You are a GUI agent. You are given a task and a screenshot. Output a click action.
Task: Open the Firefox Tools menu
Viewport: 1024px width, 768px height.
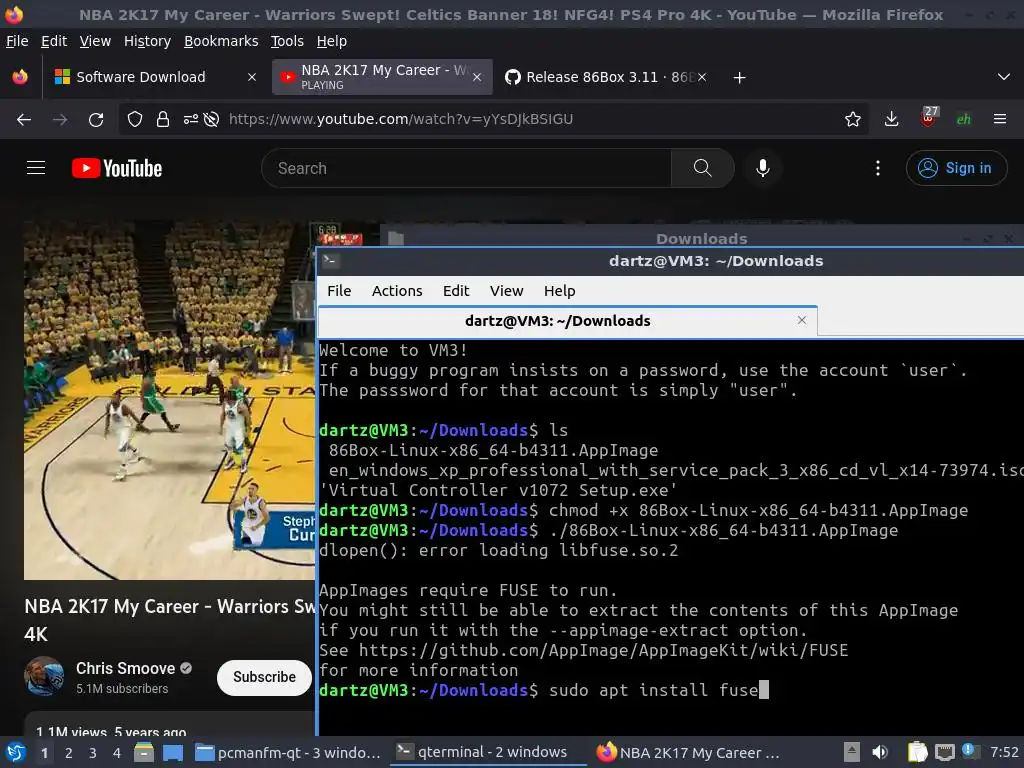coord(287,41)
